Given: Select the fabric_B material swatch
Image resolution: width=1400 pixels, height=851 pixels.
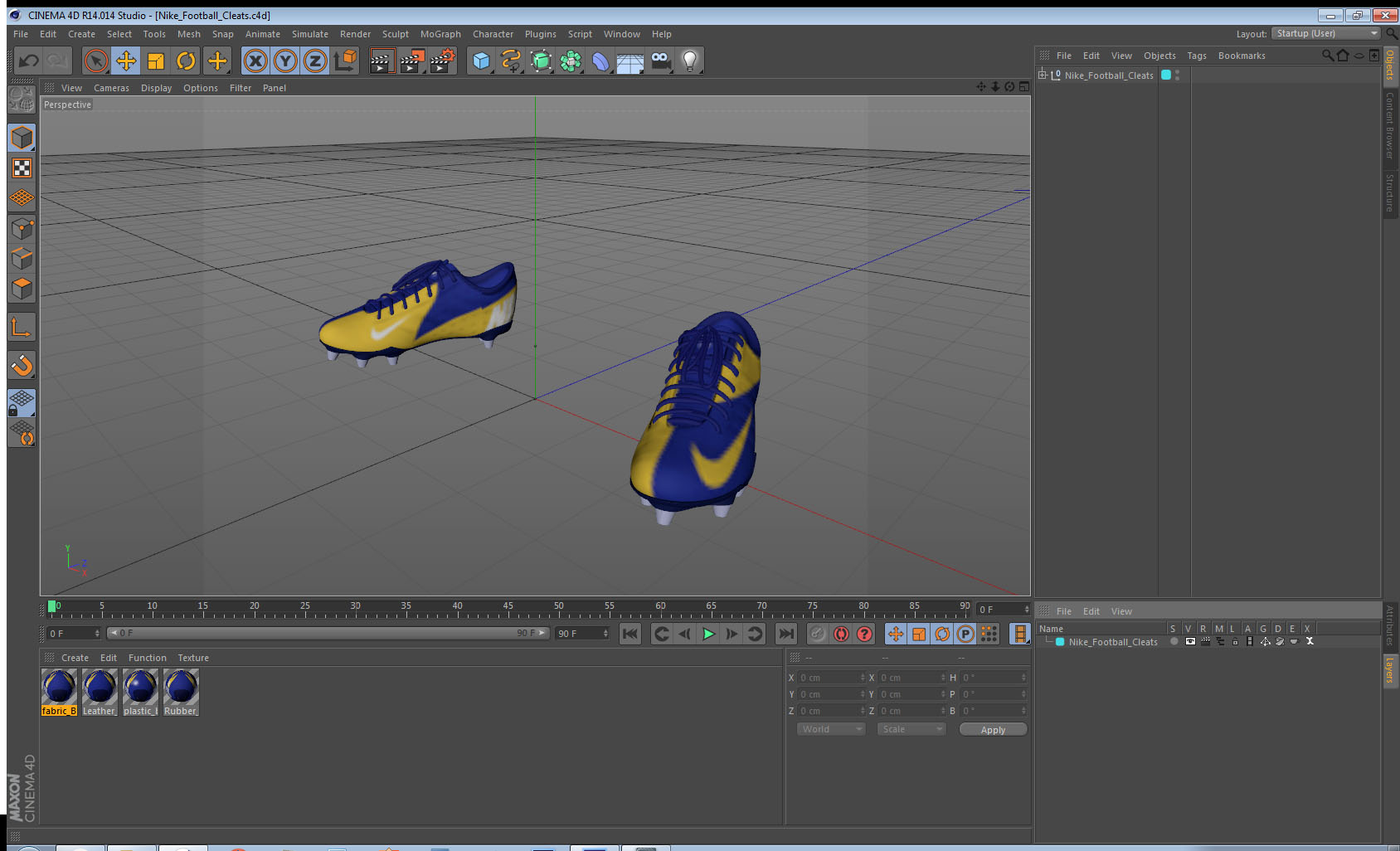Looking at the screenshot, I should (x=59, y=693).
